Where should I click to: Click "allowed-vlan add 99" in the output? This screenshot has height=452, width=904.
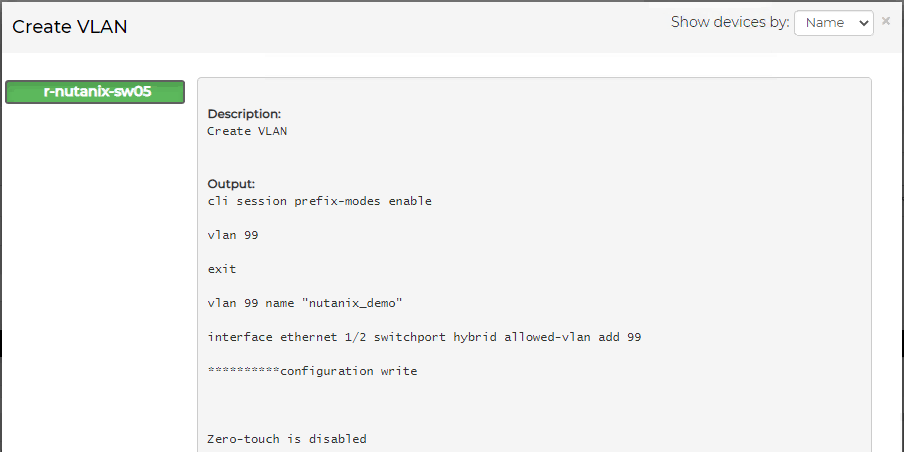point(572,337)
